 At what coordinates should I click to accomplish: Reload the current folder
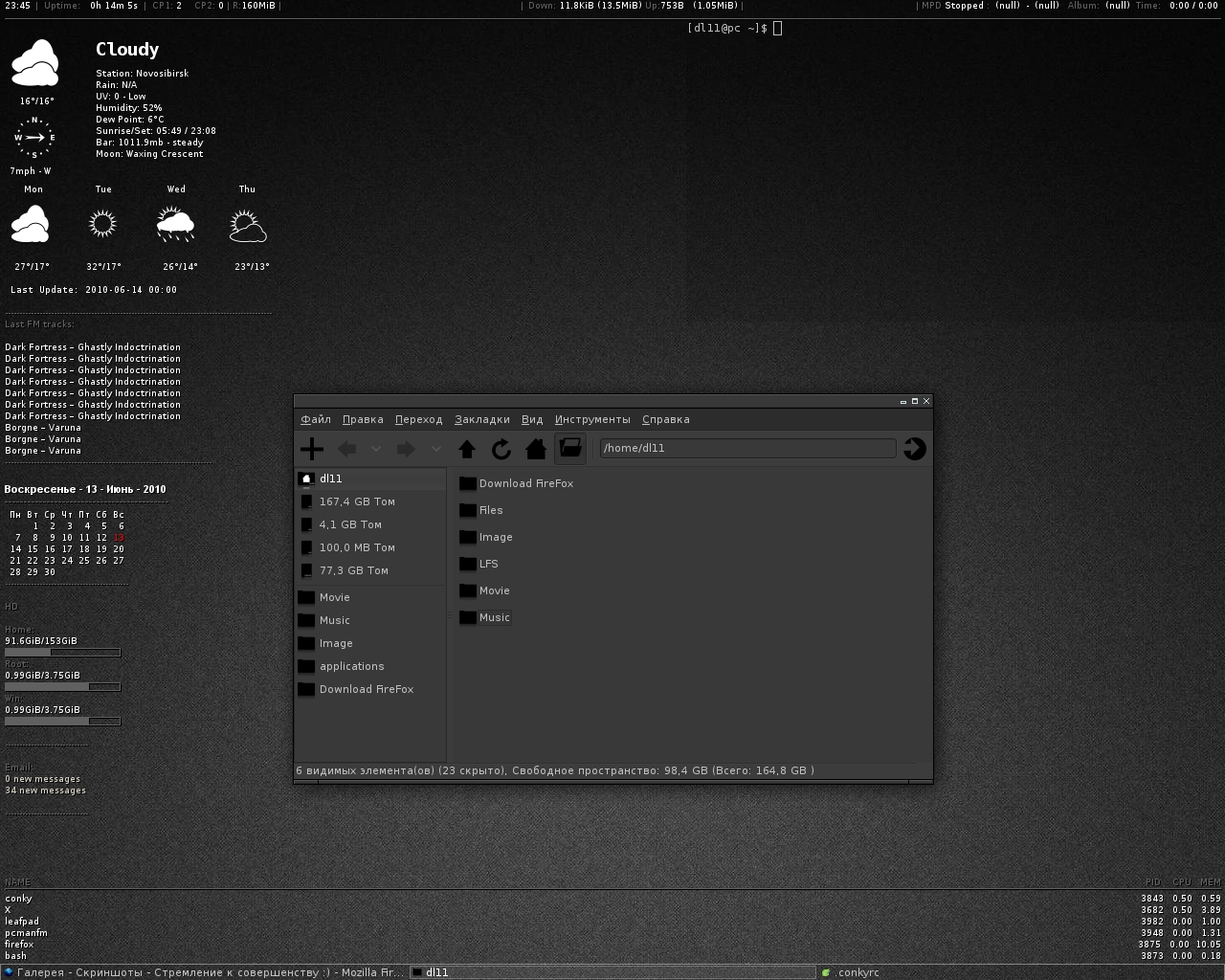[x=501, y=449]
